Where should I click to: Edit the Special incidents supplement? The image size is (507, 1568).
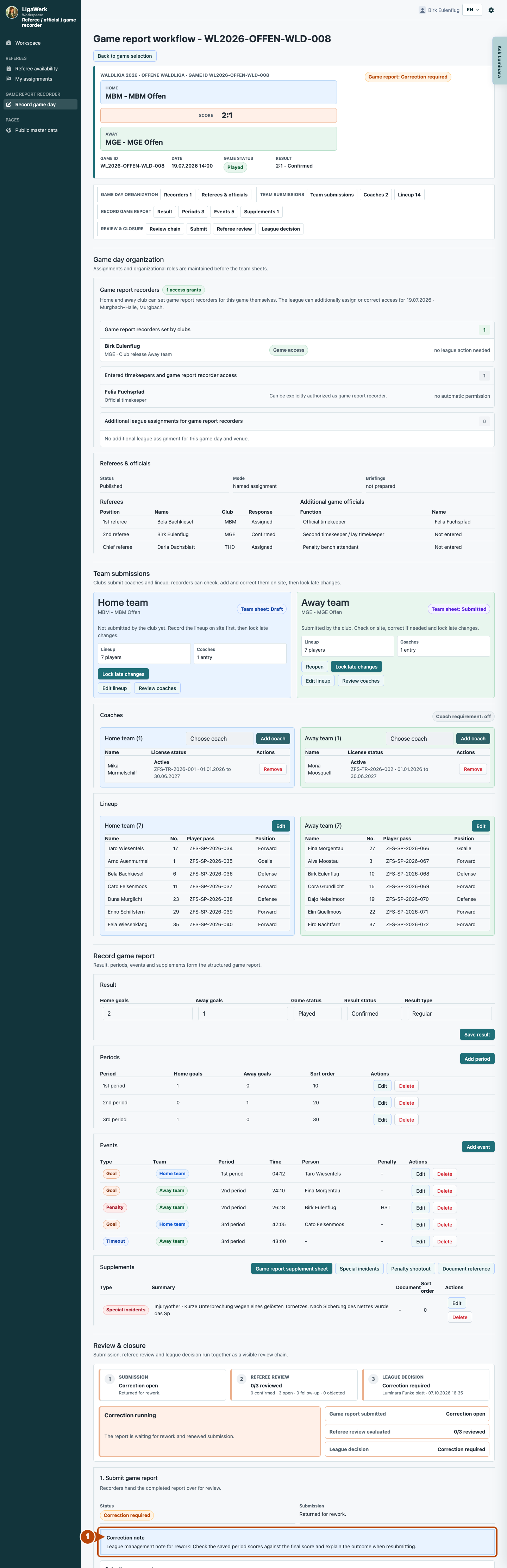coord(457,1303)
